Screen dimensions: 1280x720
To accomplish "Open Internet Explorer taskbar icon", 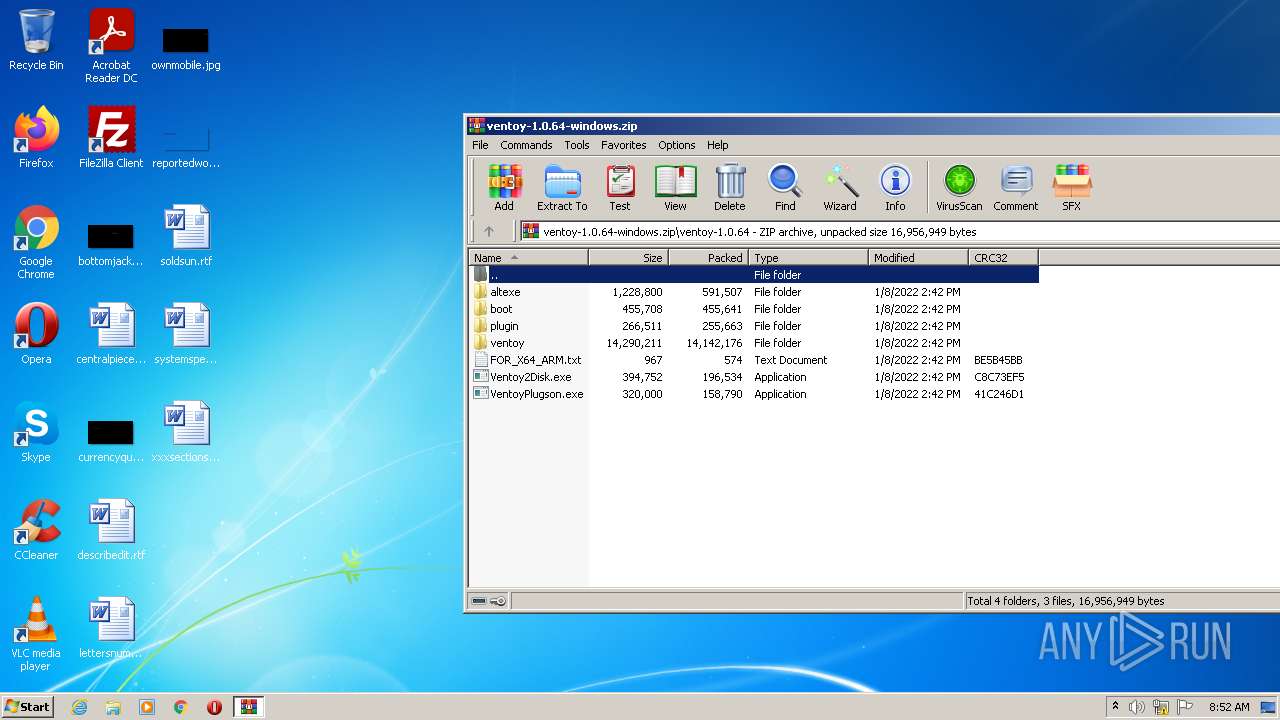I will pyautogui.click(x=79, y=707).
